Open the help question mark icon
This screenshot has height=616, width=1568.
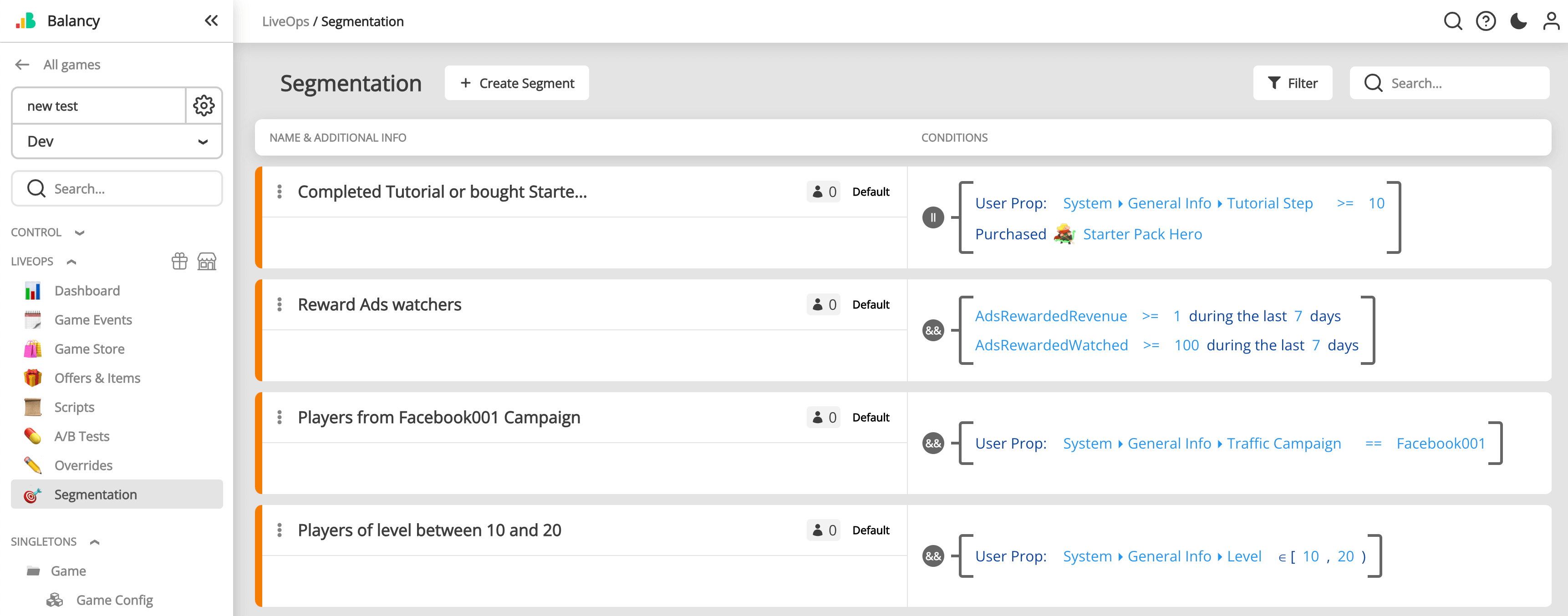click(1485, 21)
